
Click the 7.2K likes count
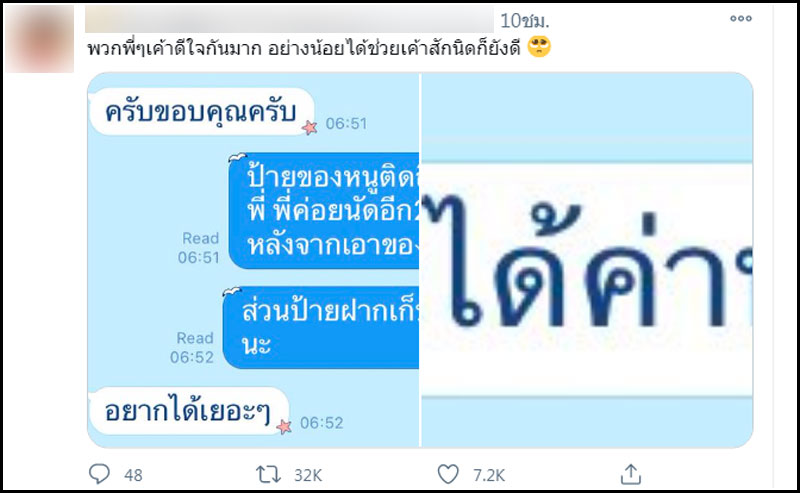[x=489, y=475]
